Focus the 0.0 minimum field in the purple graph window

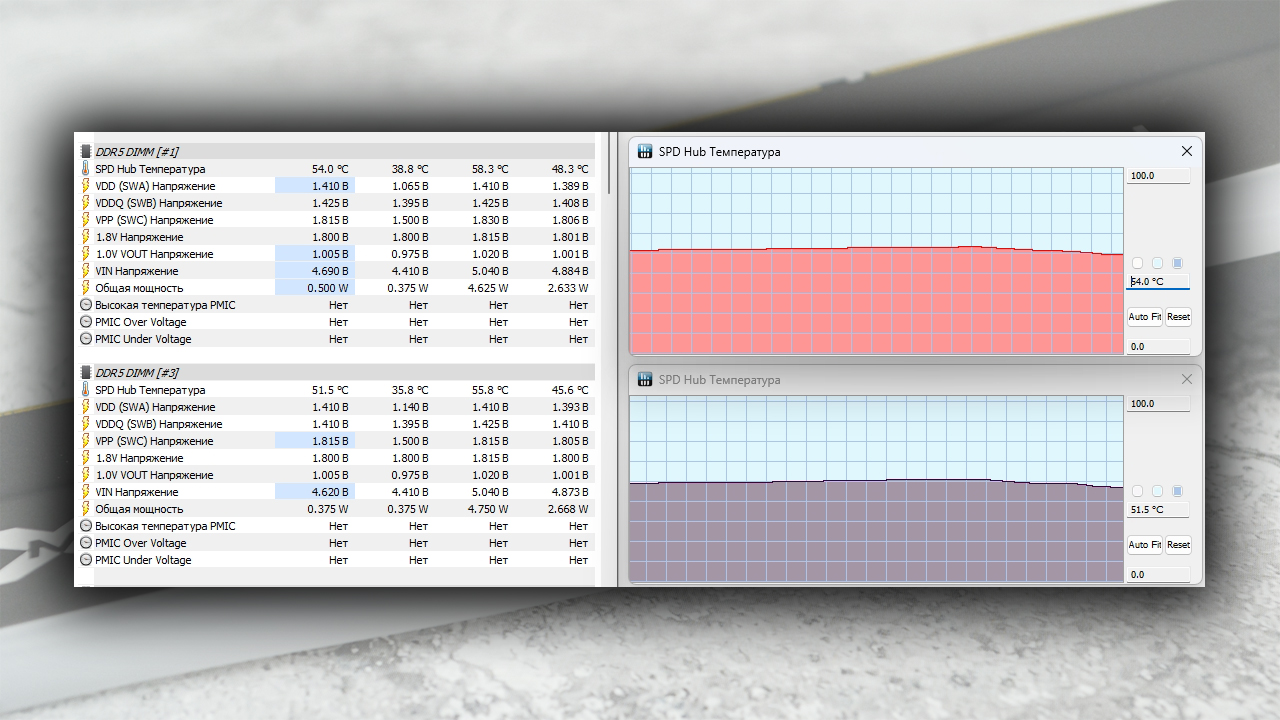coord(1158,575)
